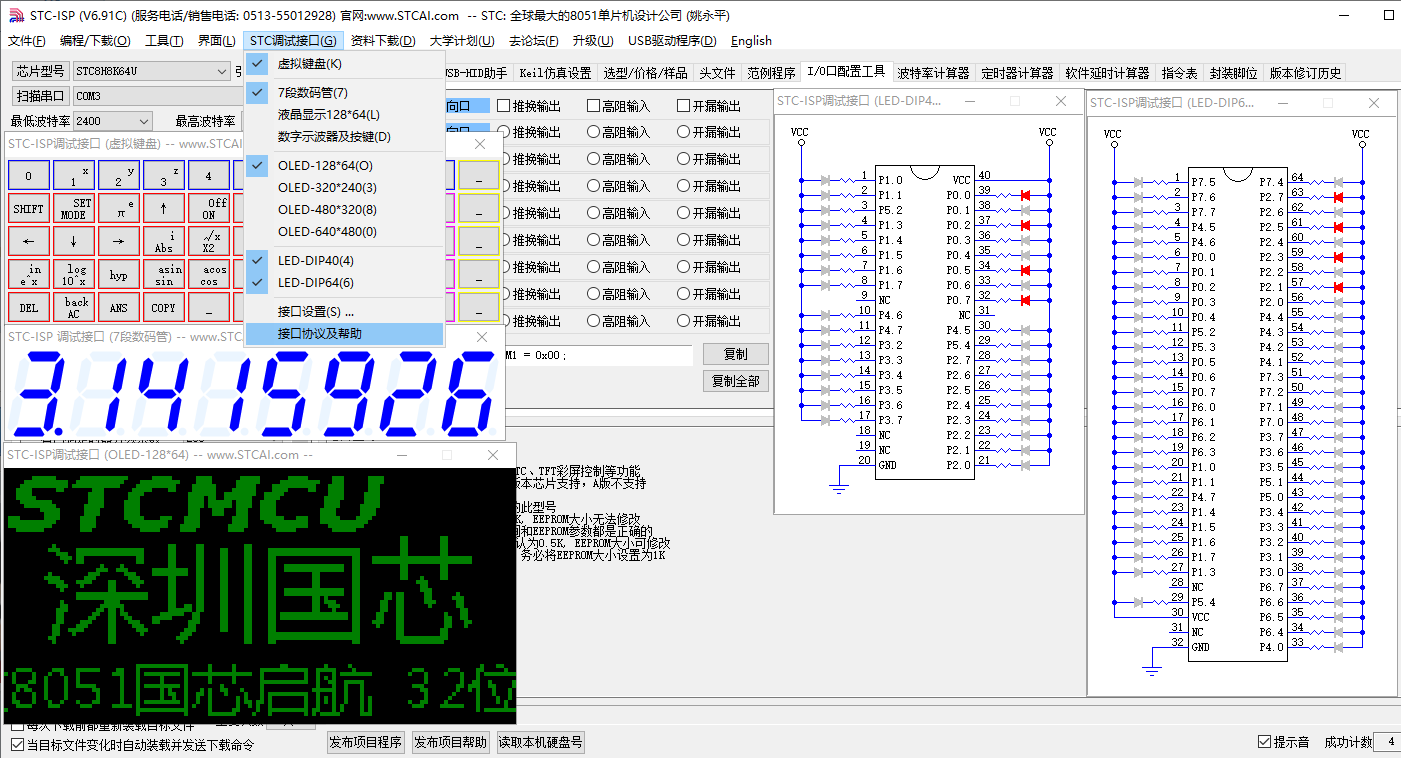Click the number 4 key on virtual keyboard

[x=208, y=175]
